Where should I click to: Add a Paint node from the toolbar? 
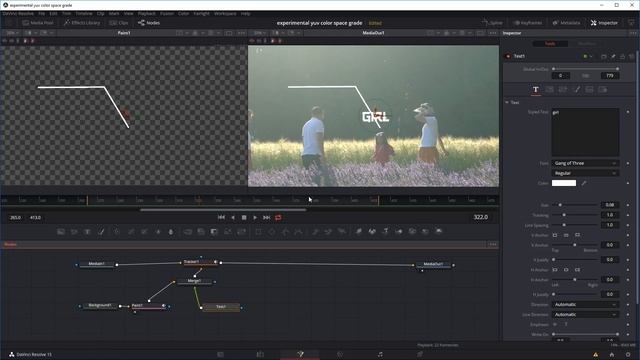(101, 231)
